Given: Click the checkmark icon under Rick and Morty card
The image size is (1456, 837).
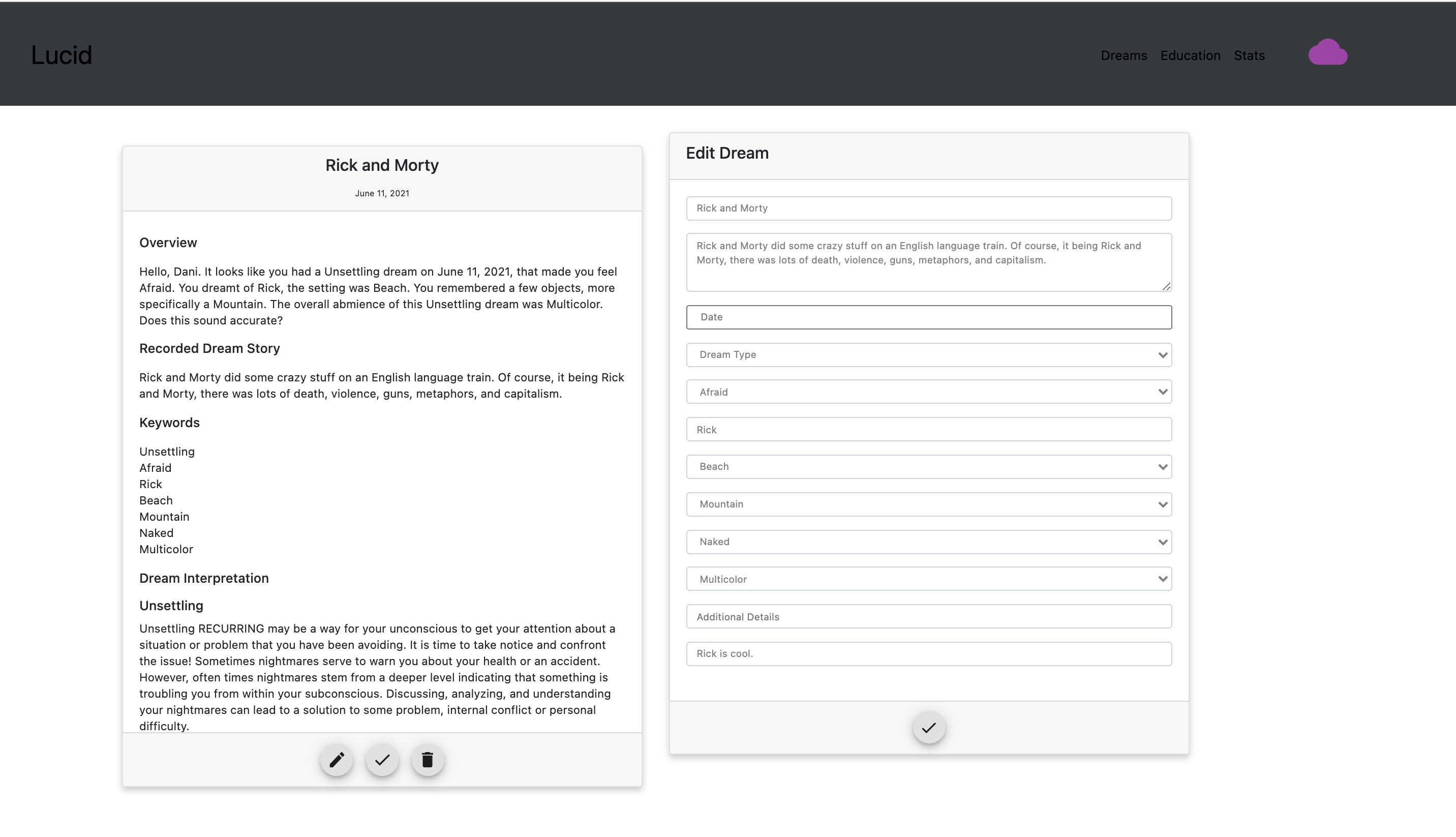Looking at the screenshot, I should point(382,760).
